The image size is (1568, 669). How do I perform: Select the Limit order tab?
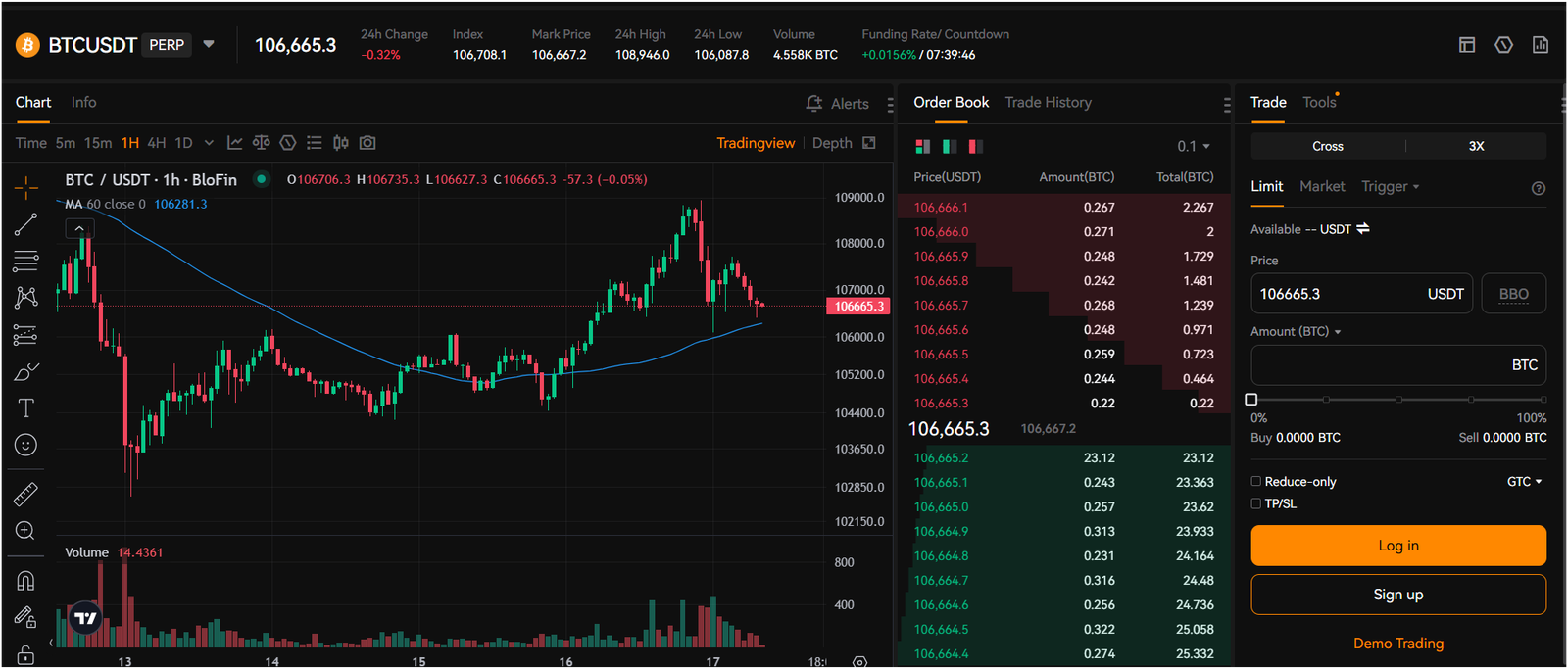point(1266,186)
